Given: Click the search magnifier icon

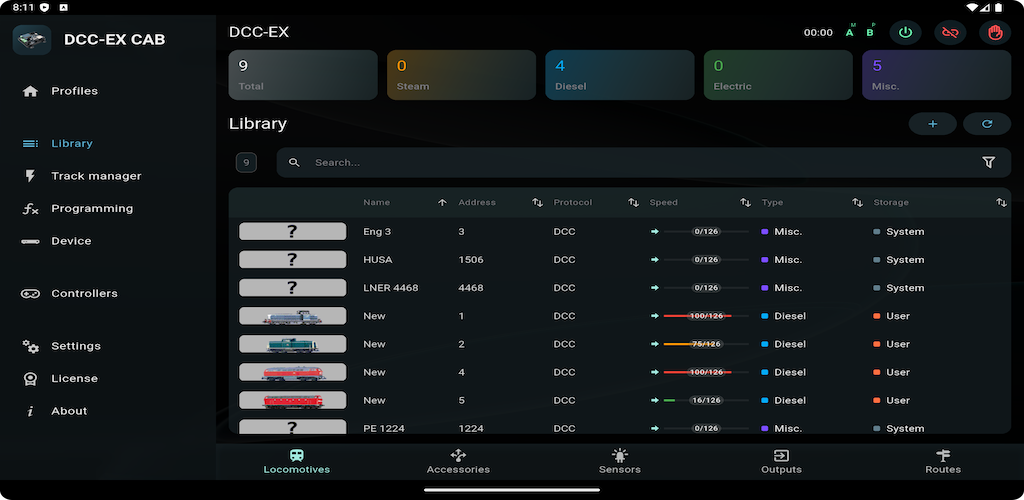Looking at the screenshot, I should point(295,163).
